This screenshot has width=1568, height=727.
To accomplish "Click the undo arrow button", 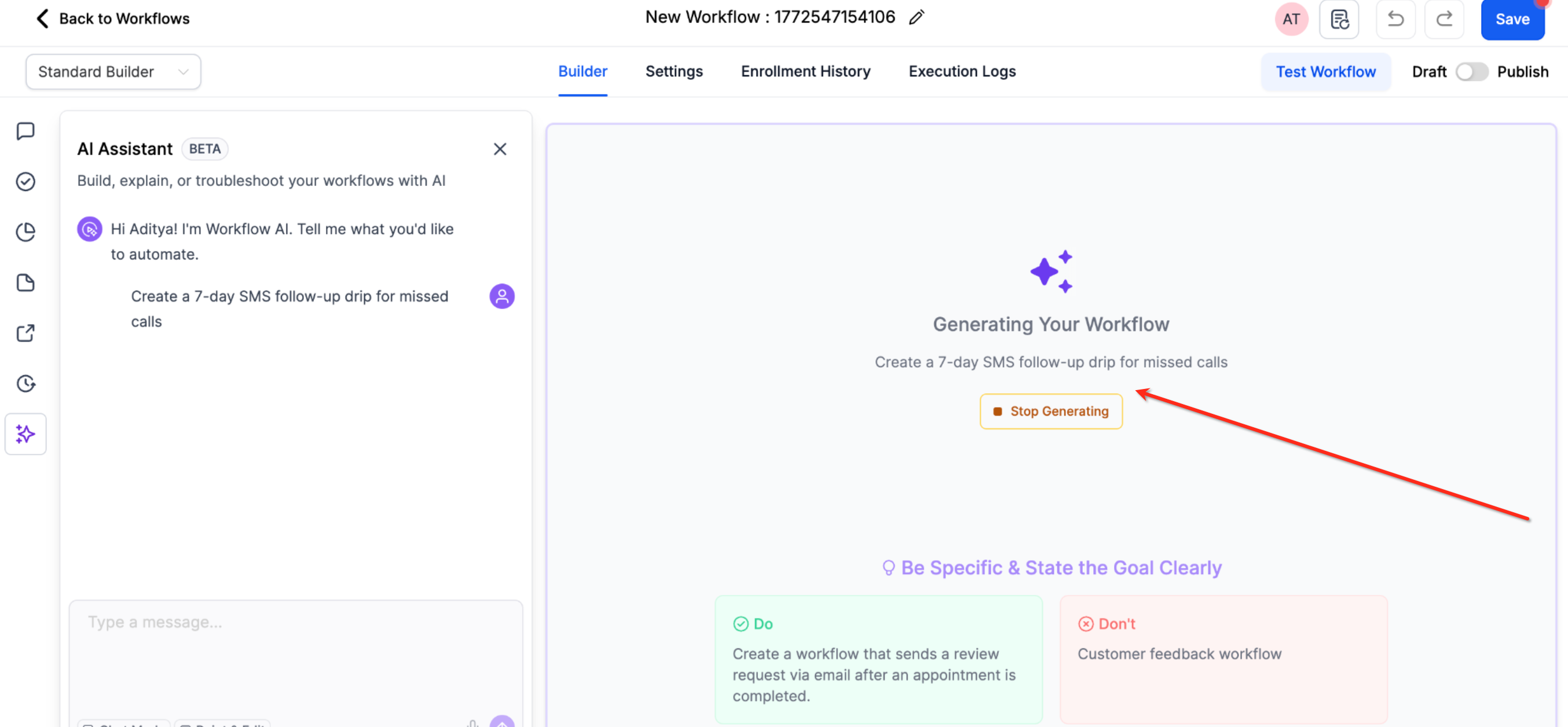I will click(1395, 20).
